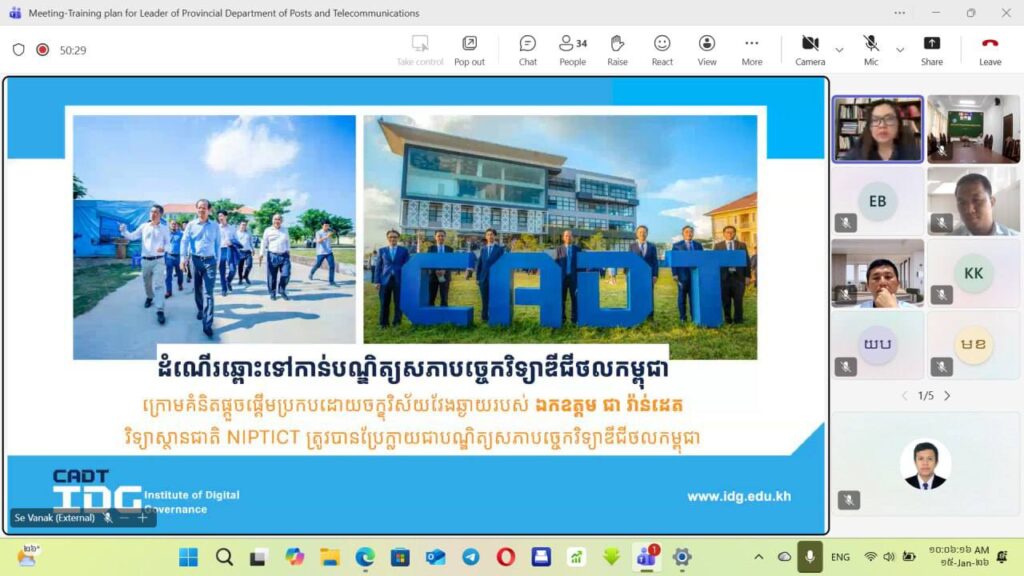The width and height of the screenshot is (1024, 576).
Task: Click the recording indicator icon
Action: [x=42, y=50]
